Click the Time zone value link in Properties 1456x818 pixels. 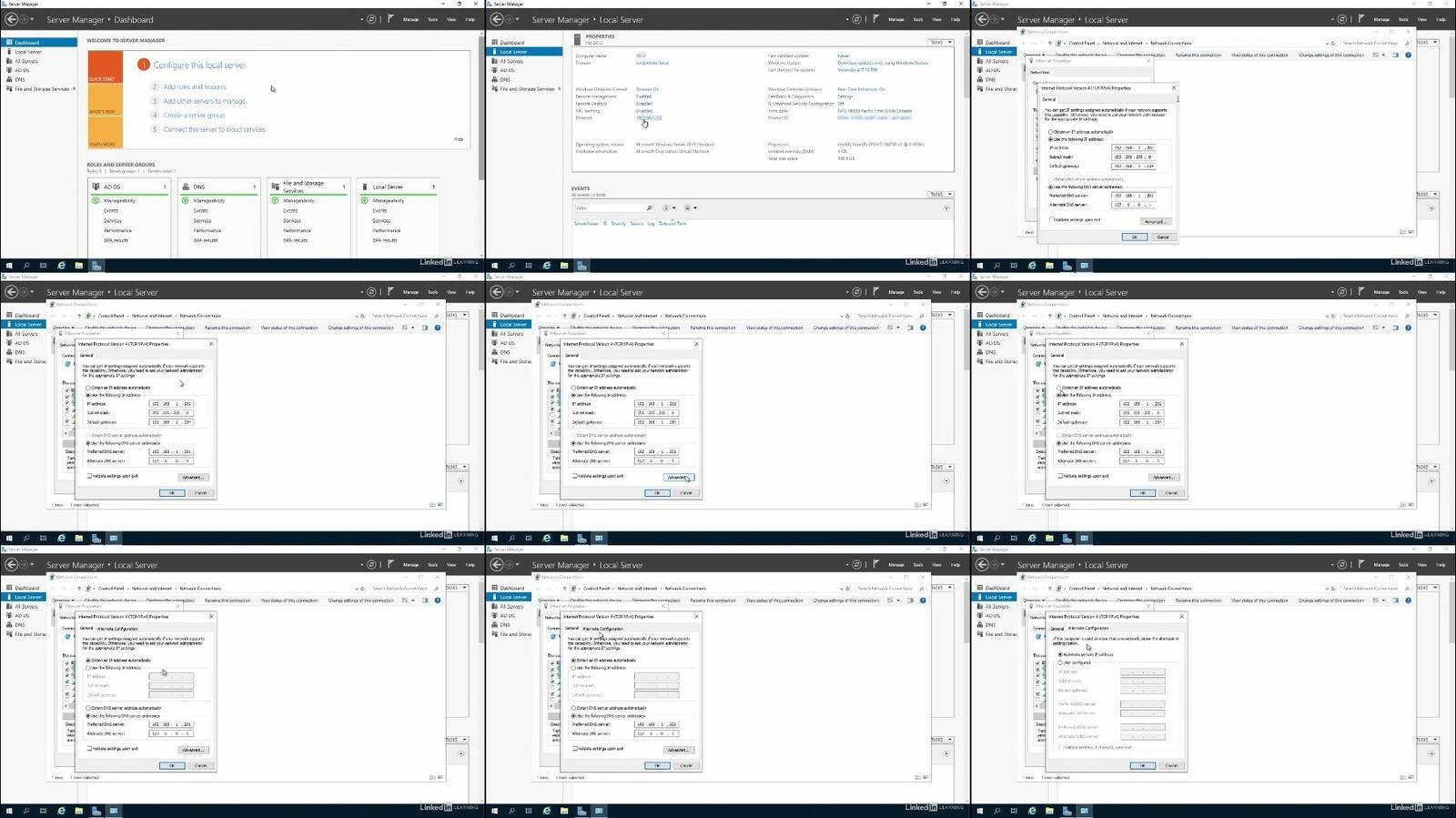[875, 111]
